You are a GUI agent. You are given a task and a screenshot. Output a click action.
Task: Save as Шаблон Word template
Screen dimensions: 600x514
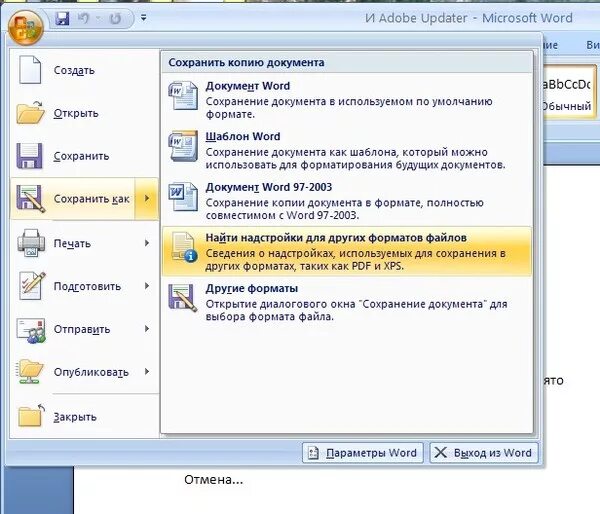point(347,150)
